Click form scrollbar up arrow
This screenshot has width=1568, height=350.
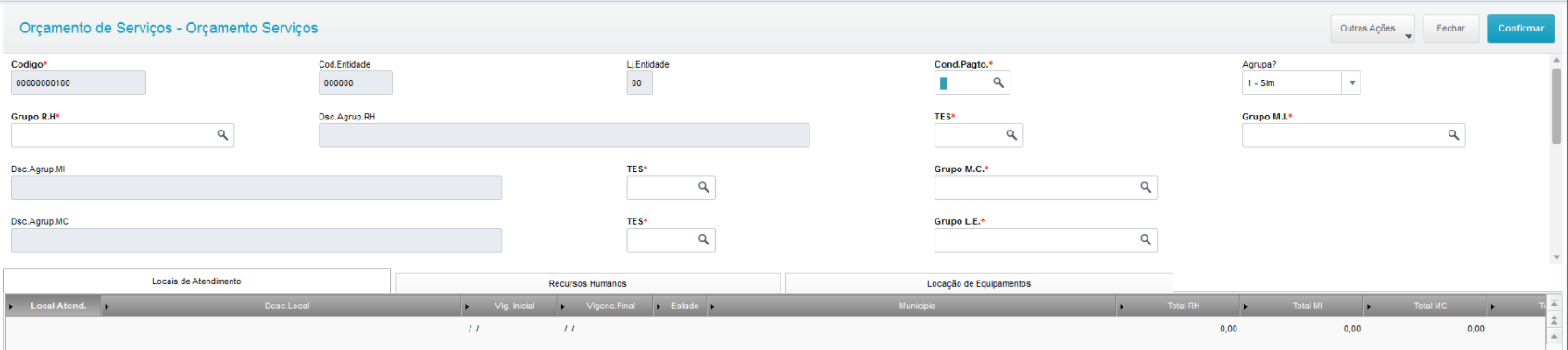(x=1556, y=60)
